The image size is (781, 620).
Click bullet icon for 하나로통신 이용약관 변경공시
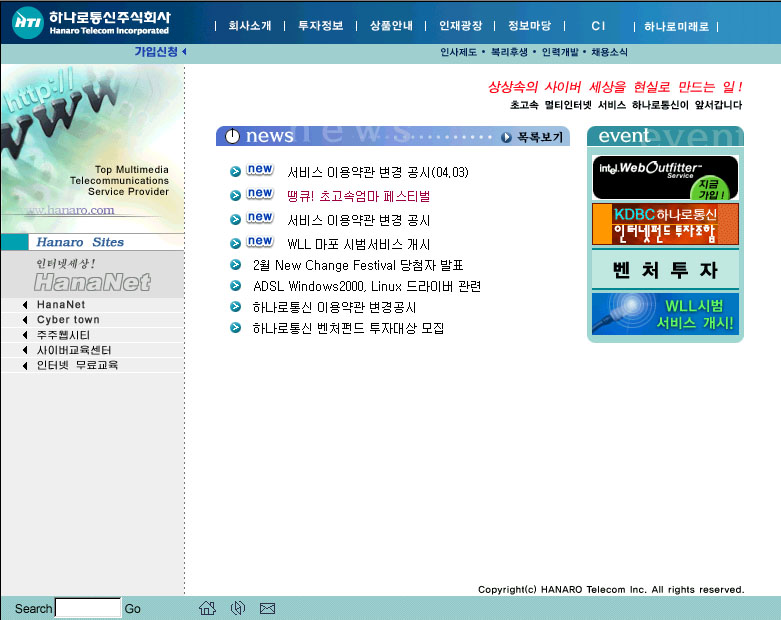235,307
